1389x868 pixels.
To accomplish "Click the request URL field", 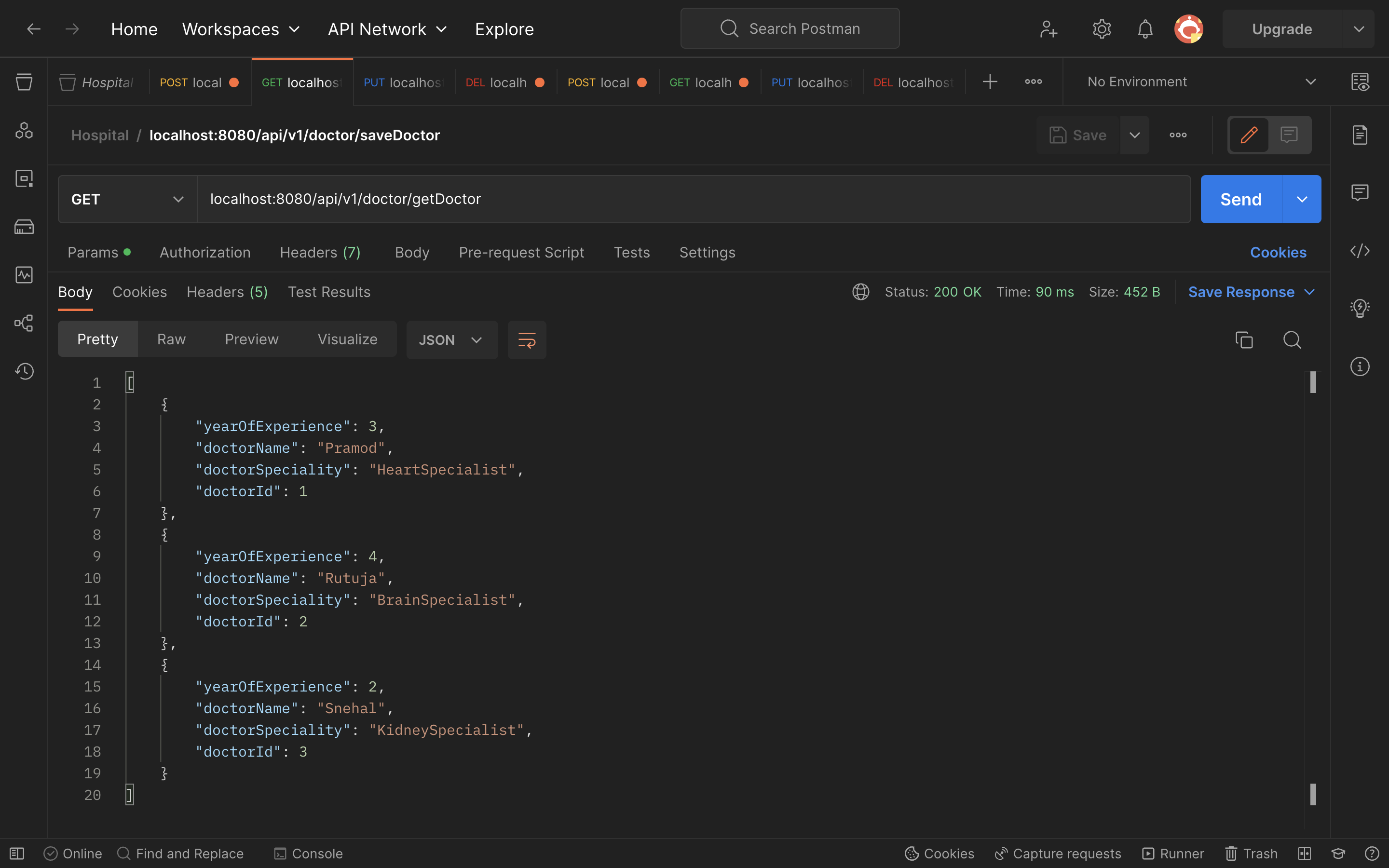I will [x=694, y=199].
